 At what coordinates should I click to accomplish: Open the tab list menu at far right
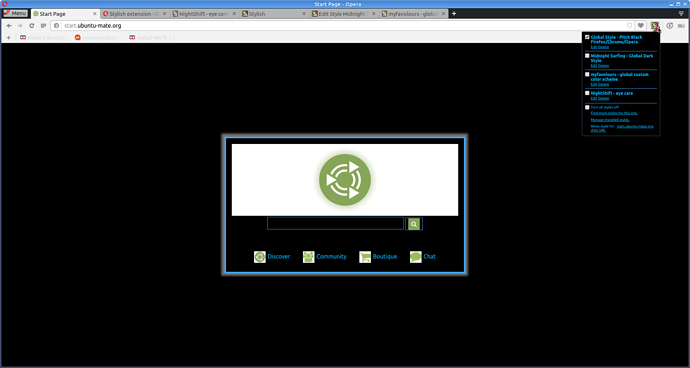(x=681, y=14)
